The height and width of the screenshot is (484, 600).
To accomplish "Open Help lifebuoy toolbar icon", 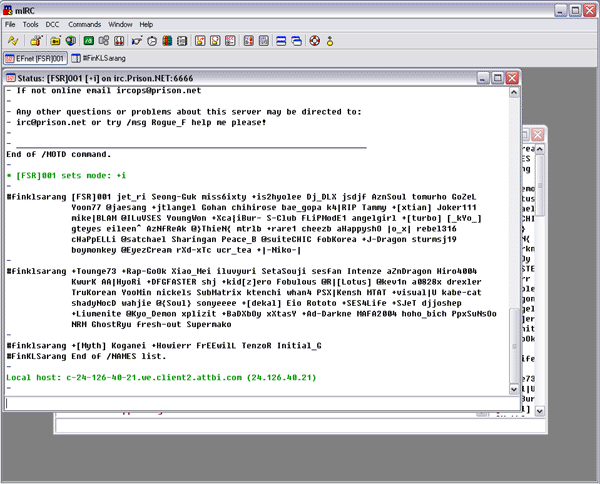I will [x=315, y=41].
